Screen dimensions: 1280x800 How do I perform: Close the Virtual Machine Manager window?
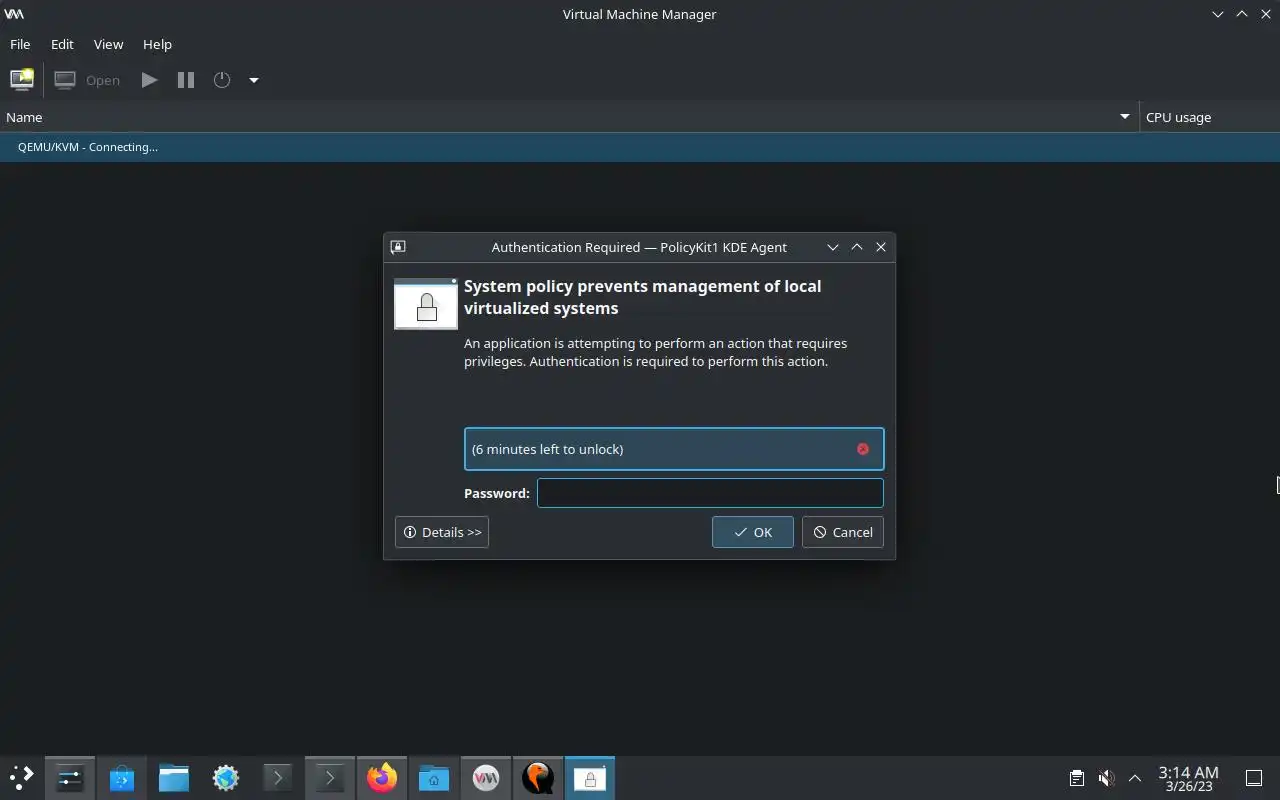click(x=1266, y=14)
